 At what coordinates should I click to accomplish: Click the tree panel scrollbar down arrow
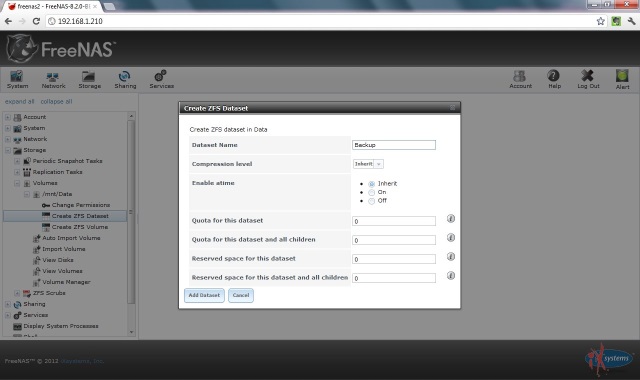[131, 332]
